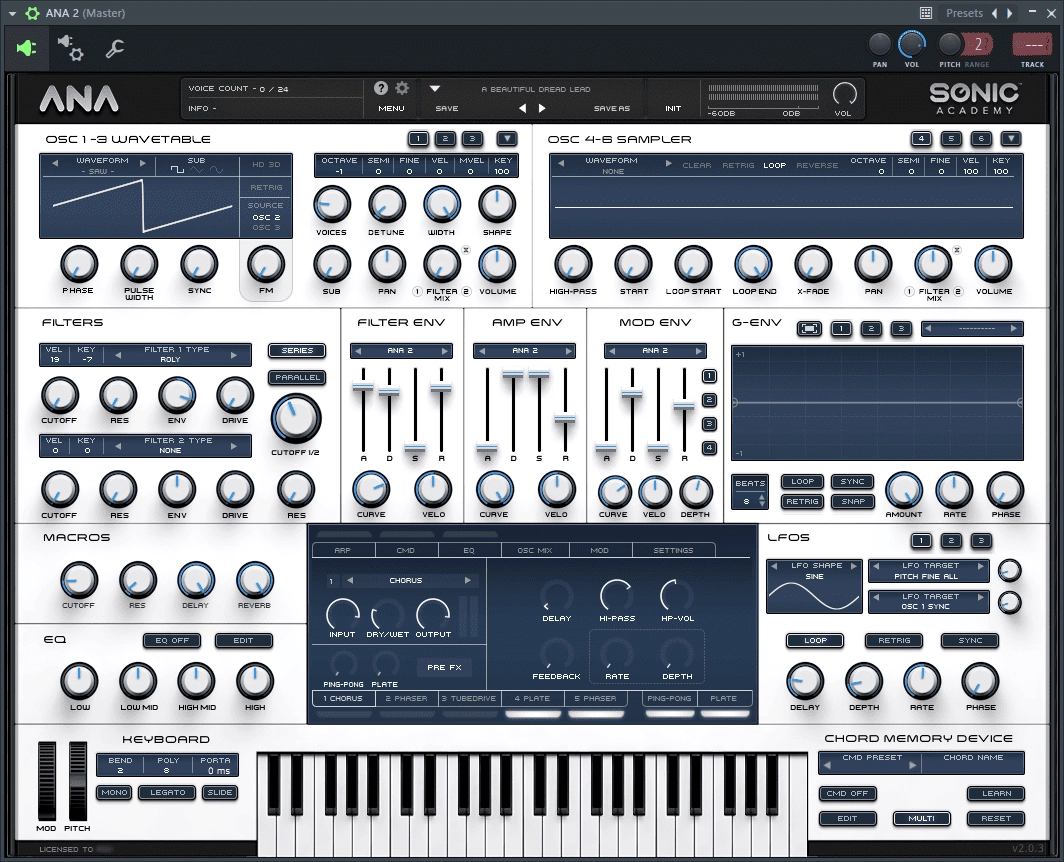1064x862 pixels.
Task: Click the Filter Env Attack slider
Action: (x=363, y=386)
